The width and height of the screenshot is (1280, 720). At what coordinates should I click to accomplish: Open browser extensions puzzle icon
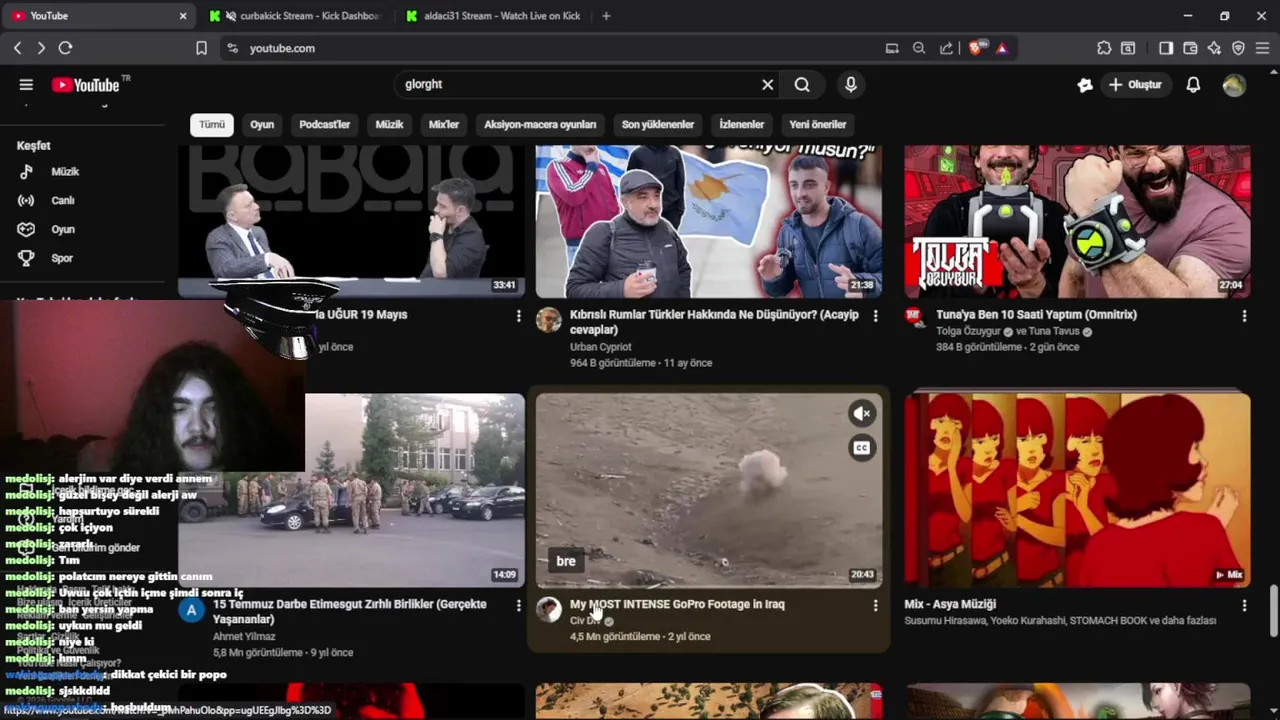1104,48
